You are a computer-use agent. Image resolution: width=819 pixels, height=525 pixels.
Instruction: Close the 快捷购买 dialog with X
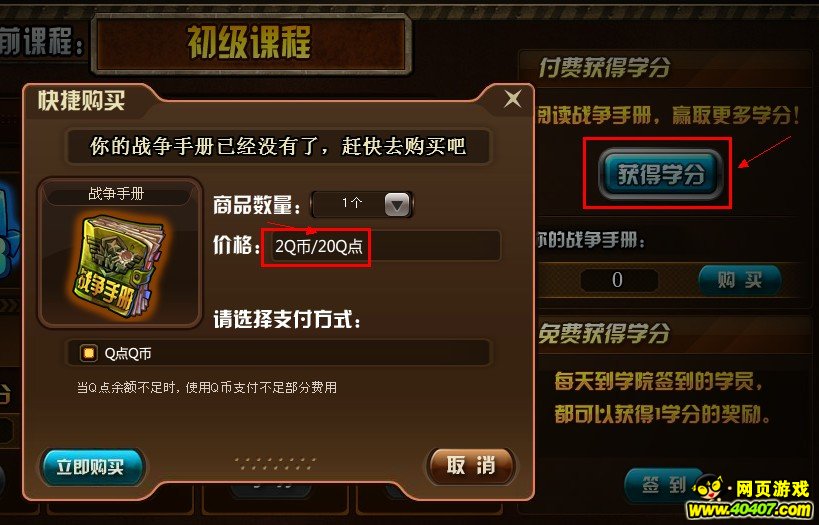pyautogui.click(x=512, y=99)
